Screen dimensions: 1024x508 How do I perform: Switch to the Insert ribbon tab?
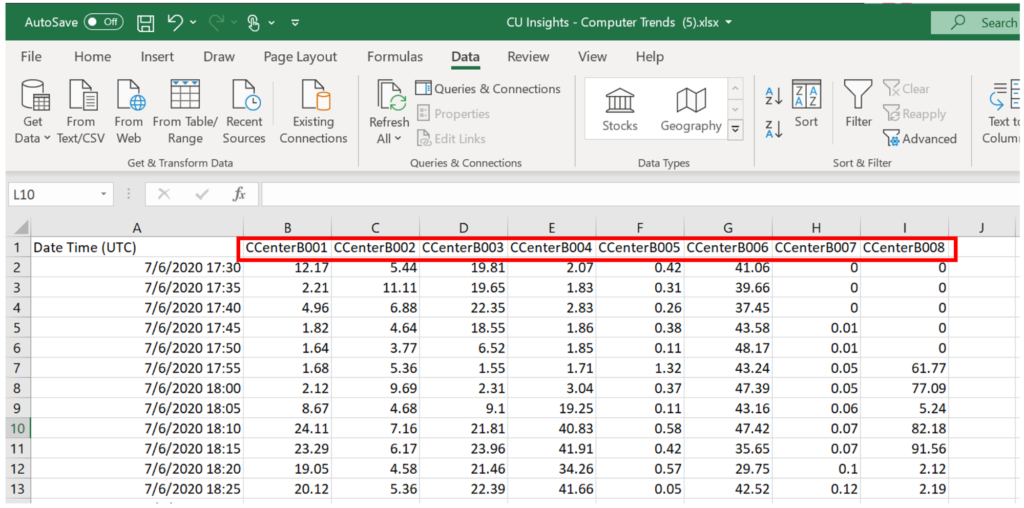(x=157, y=57)
